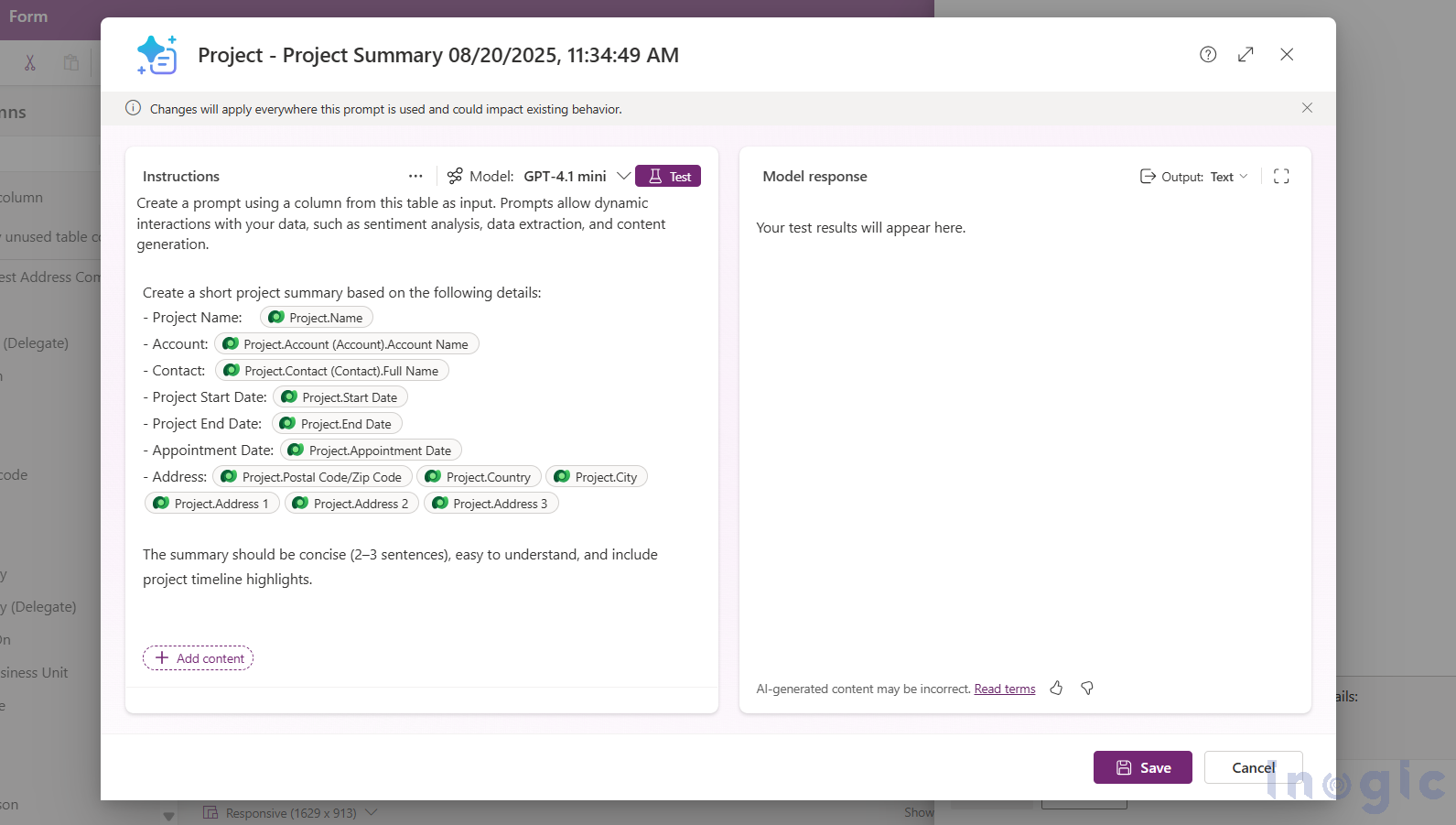The height and width of the screenshot is (825, 1456).
Task: Select the Project.City chip
Action: tap(597, 477)
